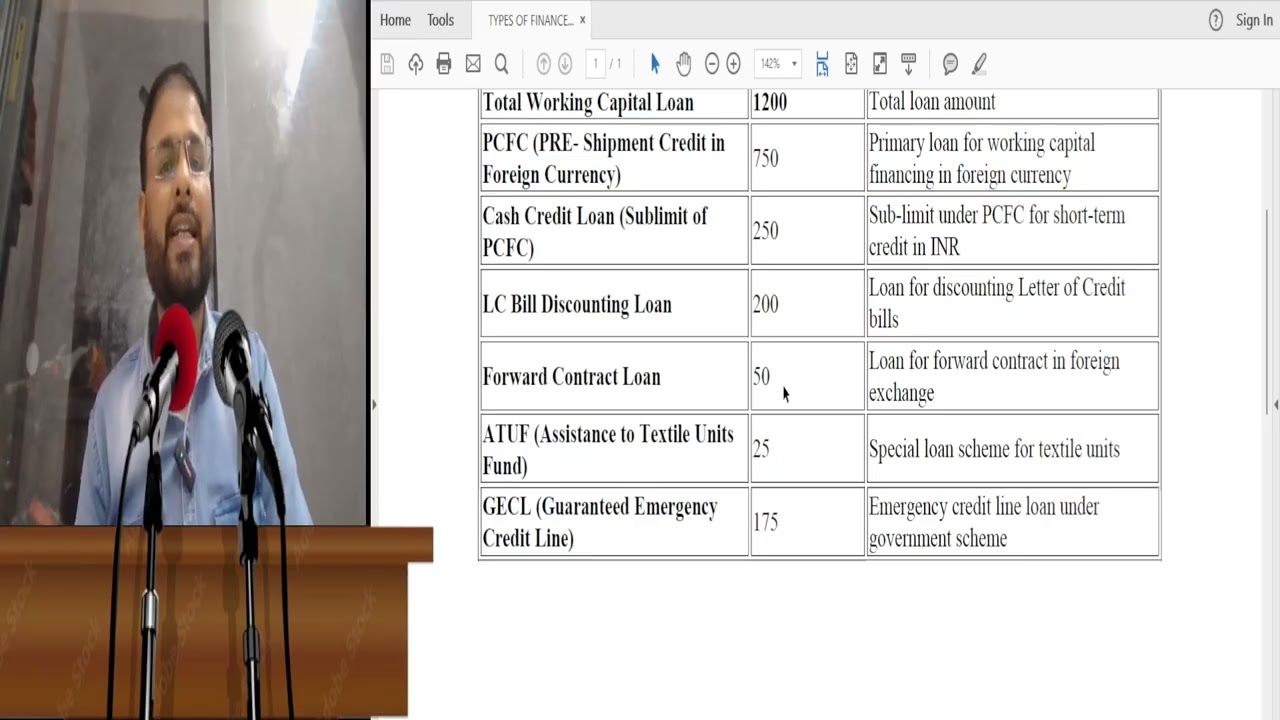The width and height of the screenshot is (1280, 720).
Task: Open the Home tab
Action: [x=395, y=20]
